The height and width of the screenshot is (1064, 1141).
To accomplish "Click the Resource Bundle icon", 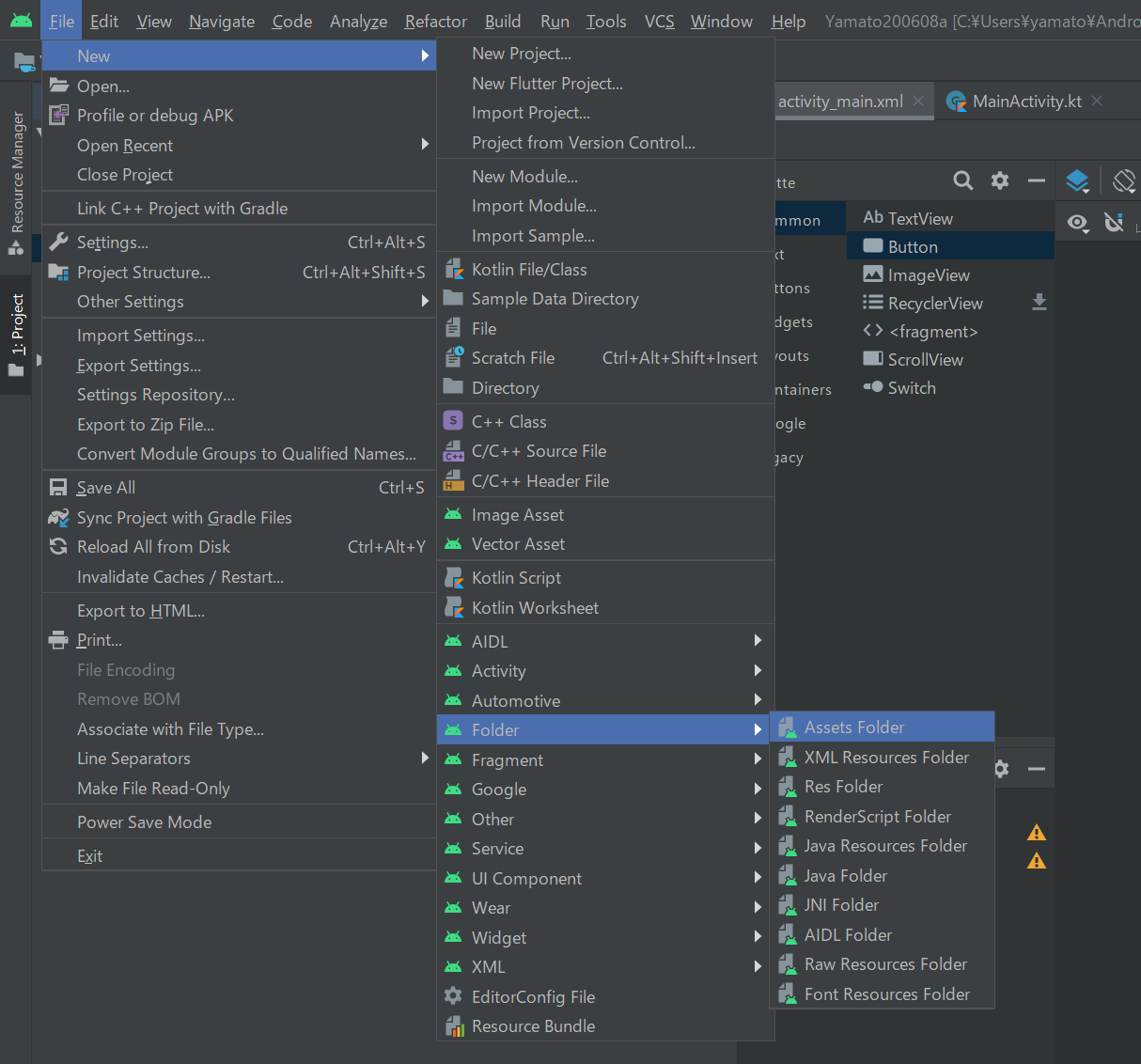I will [454, 1026].
